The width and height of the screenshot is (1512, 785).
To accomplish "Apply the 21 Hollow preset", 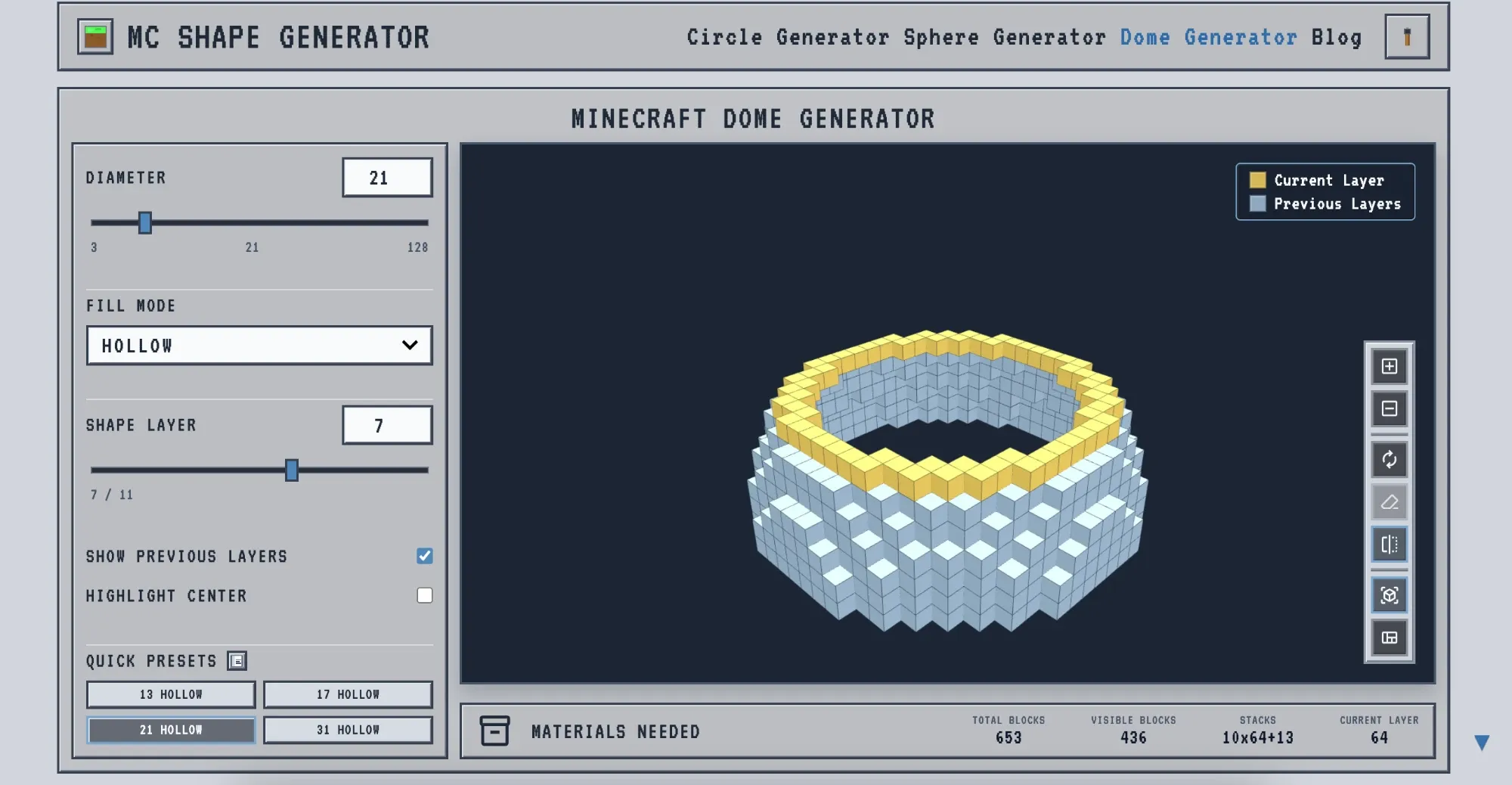I will [171, 730].
